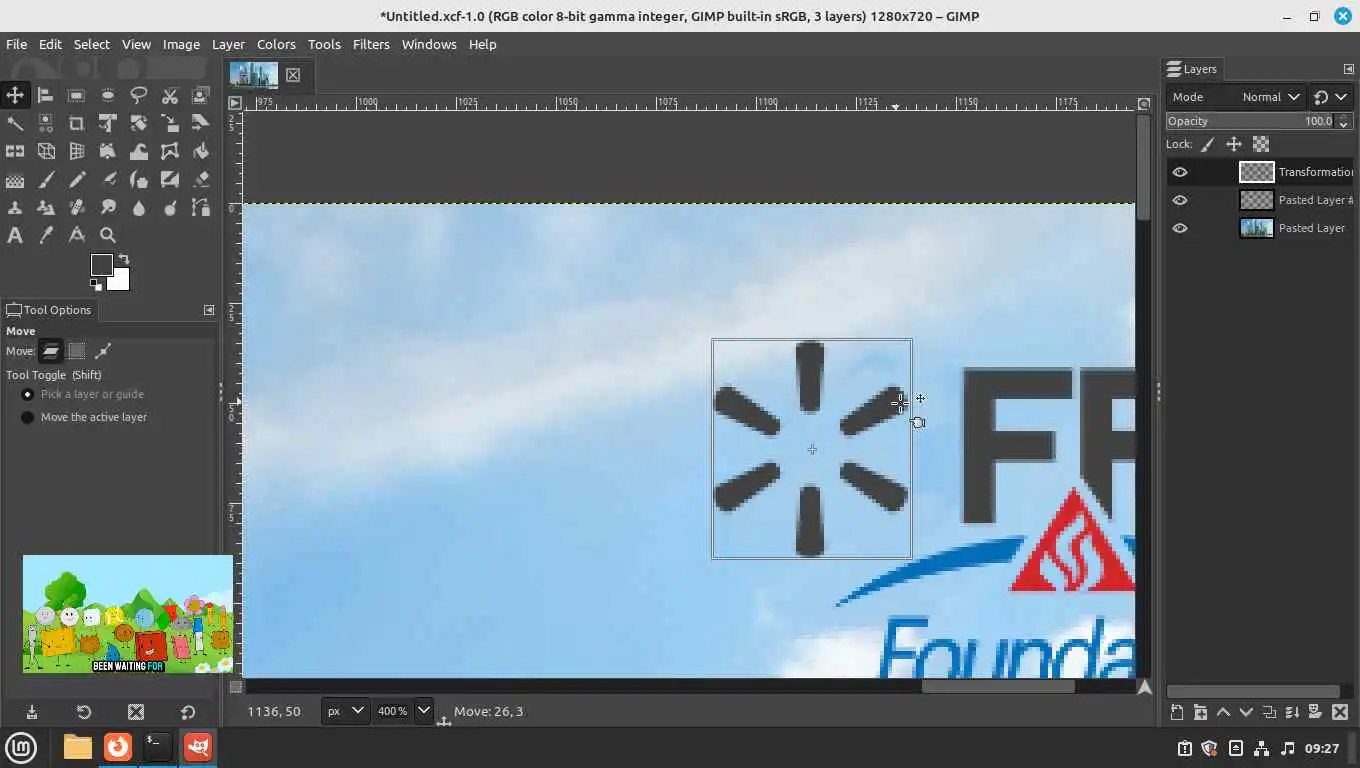Hide the Transformation layer with eye icon
Screen dimensions: 1360x768
tap(1180, 172)
